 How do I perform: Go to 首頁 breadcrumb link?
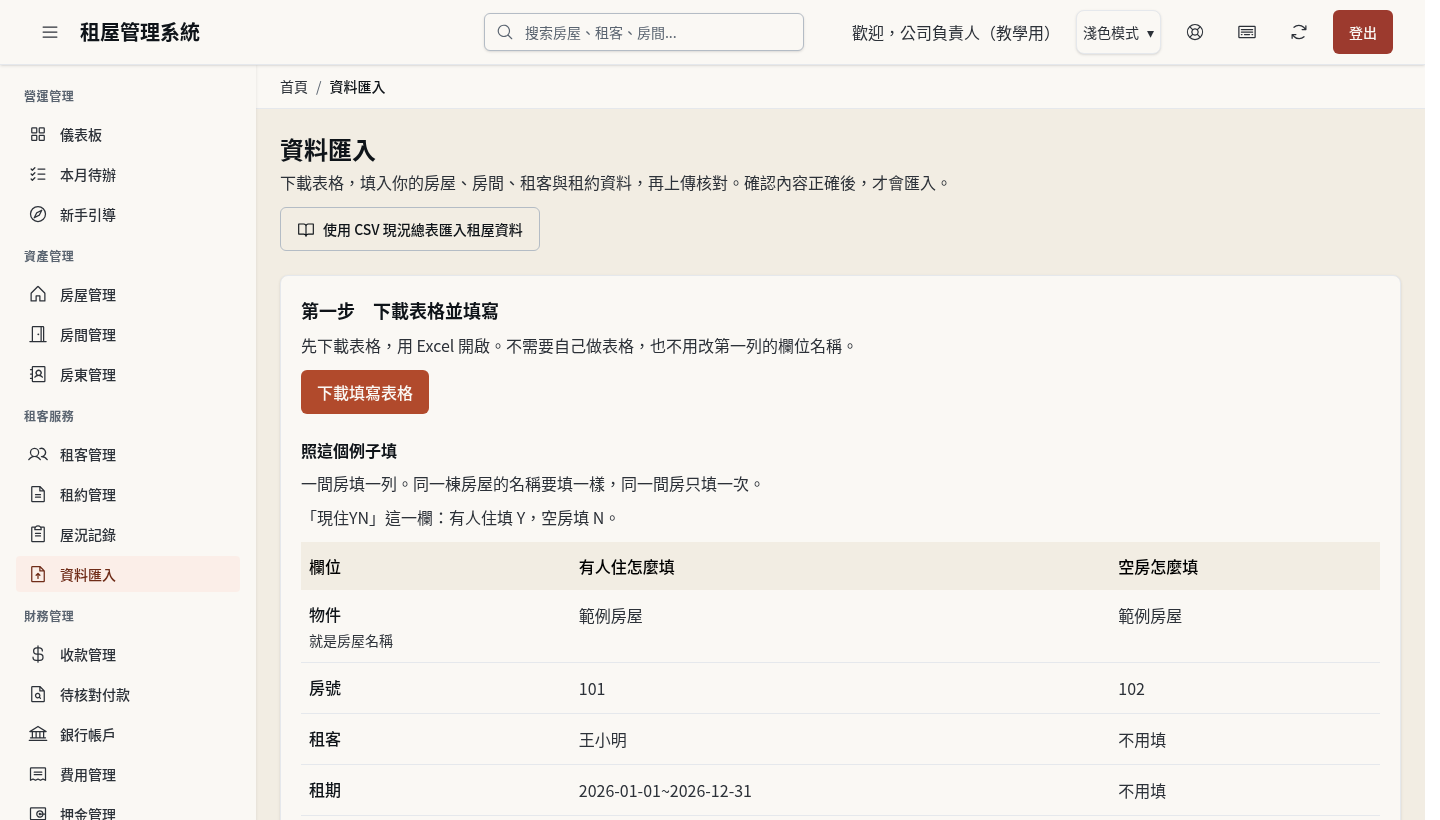coord(294,87)
